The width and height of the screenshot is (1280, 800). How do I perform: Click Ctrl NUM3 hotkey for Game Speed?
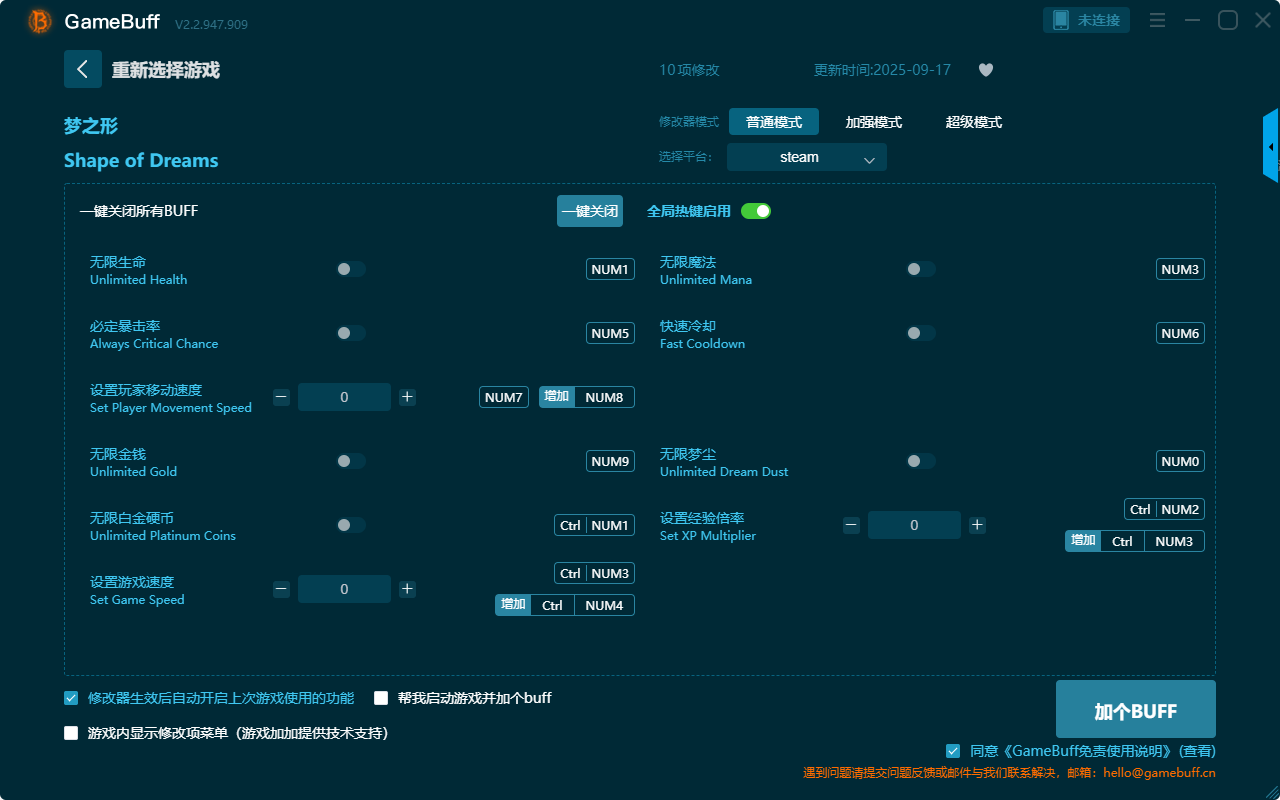click(595, 573)
